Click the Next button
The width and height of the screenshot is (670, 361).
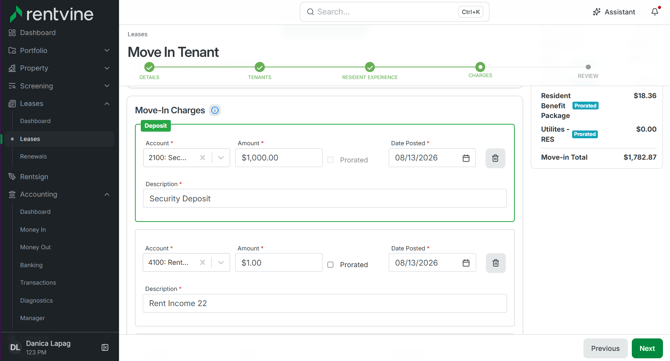tap(647, 349)
